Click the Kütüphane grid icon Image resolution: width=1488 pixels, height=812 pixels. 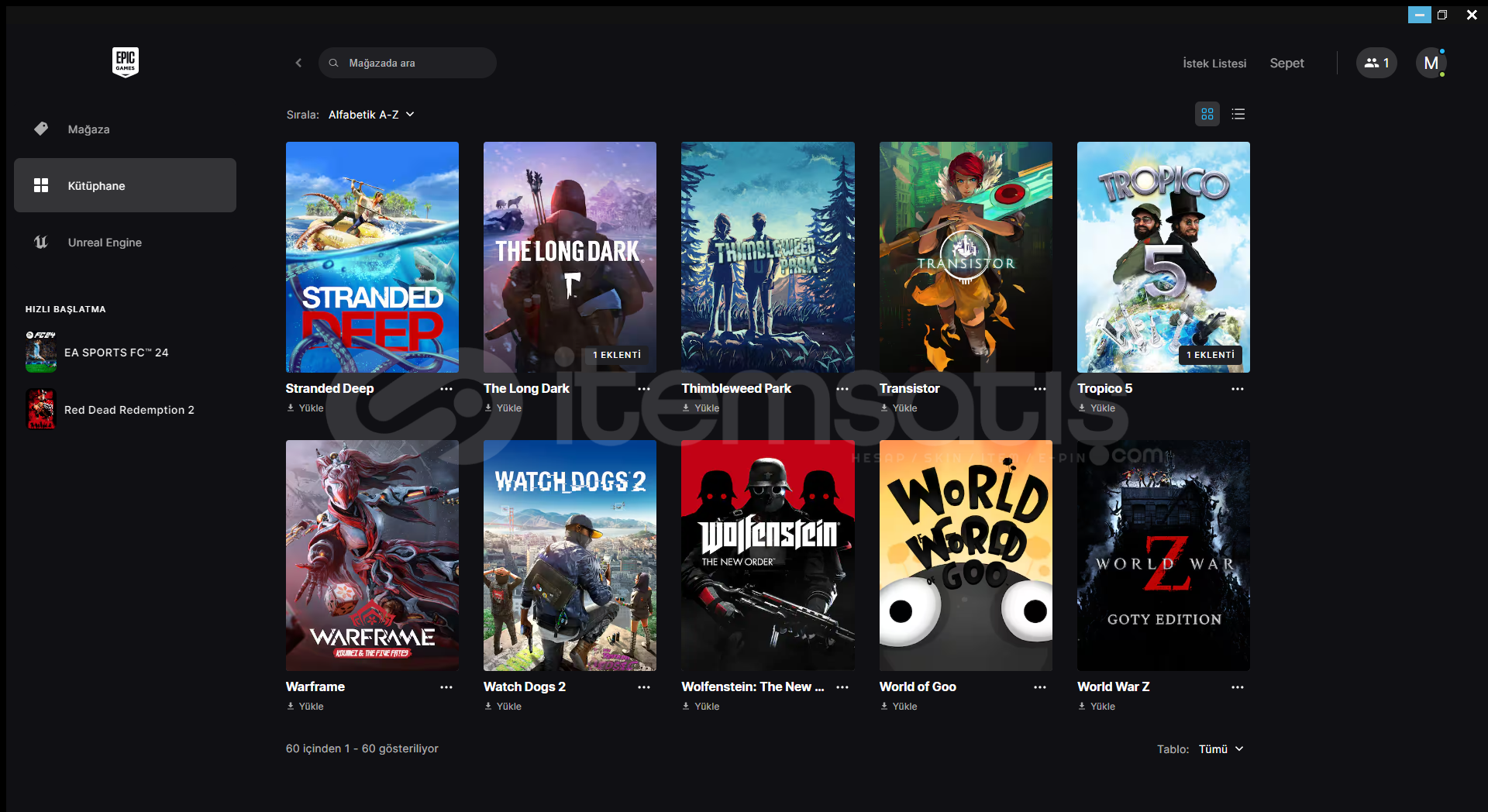(41, 185)
